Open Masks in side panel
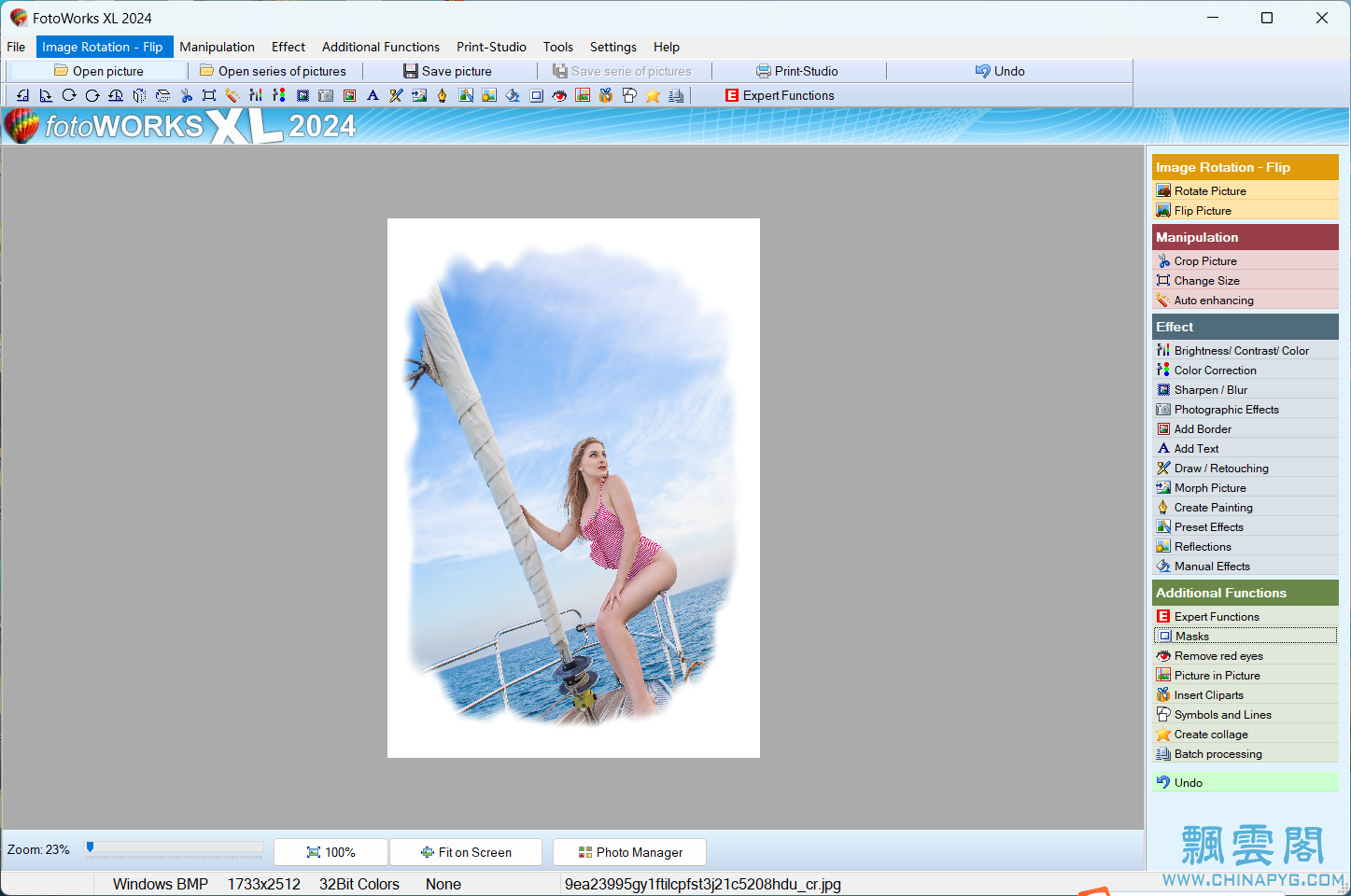1351x896 pixels. click(1245, 636)
